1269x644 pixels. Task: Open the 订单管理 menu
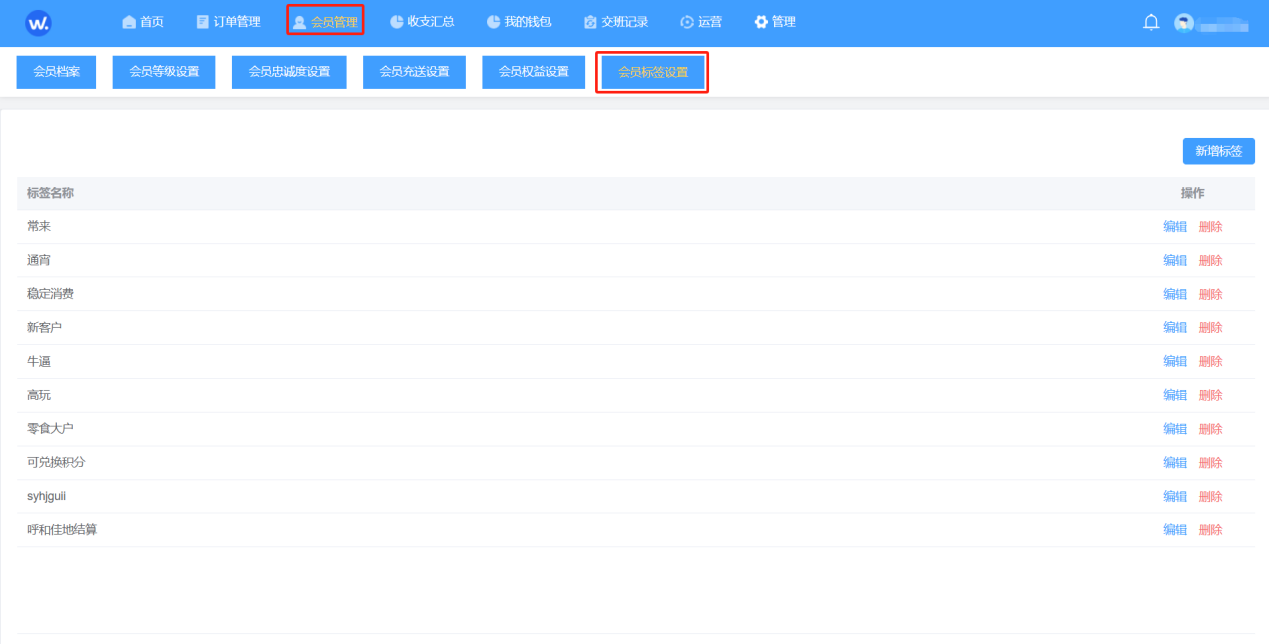[x=237, y=22]
